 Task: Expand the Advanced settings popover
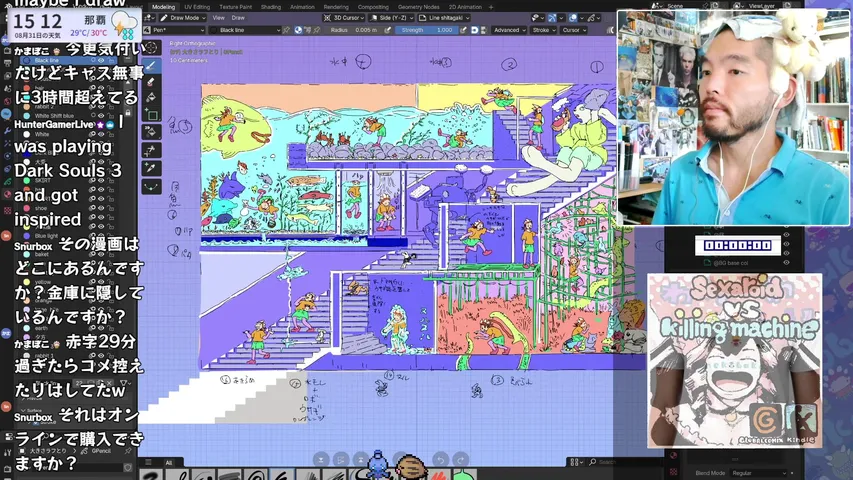(x=510, y=30)
